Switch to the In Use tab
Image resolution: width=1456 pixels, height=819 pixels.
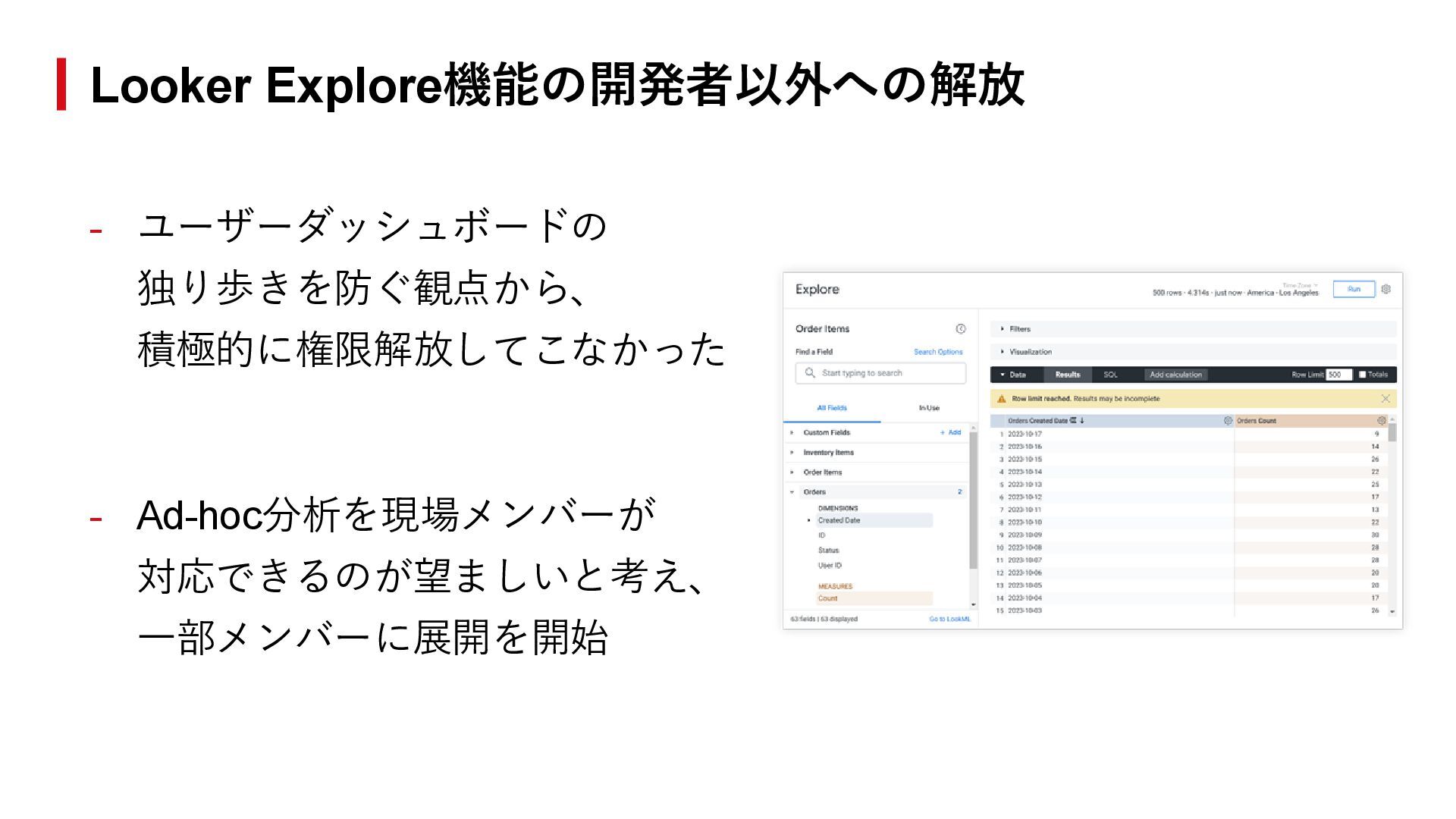pyautogui.click(x=928, y=408)
